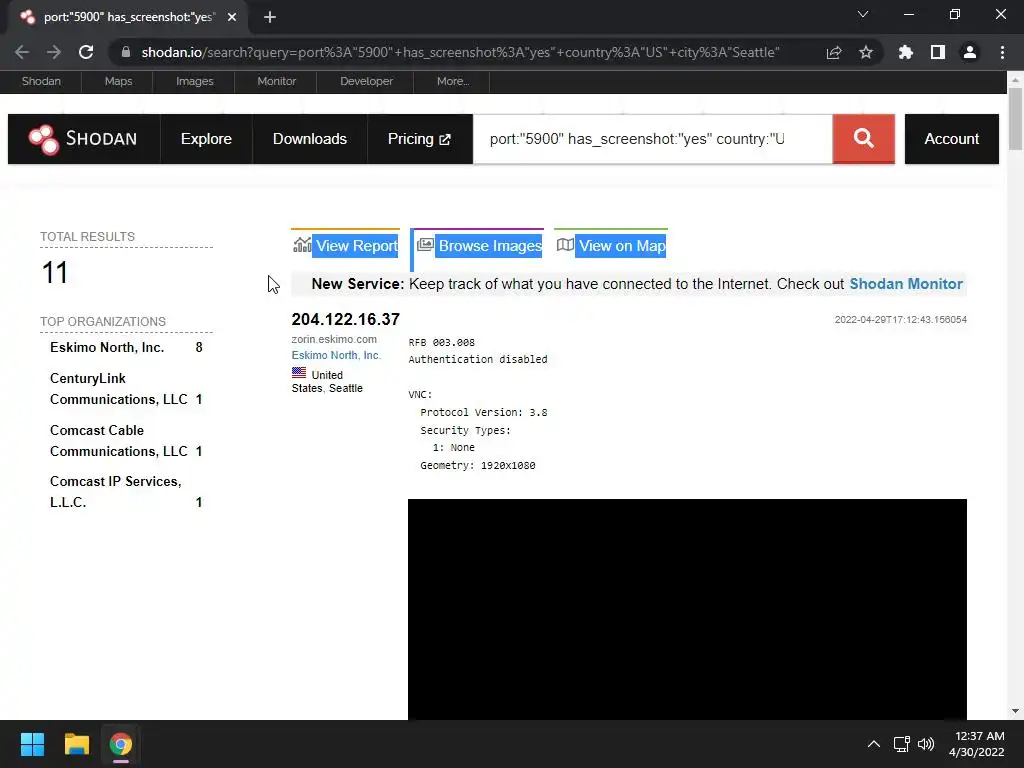This screenshot has width=1024, height=768.
Task: Reload the page with refresh icon
Action: pyautogui.click(x=86, y=52)
